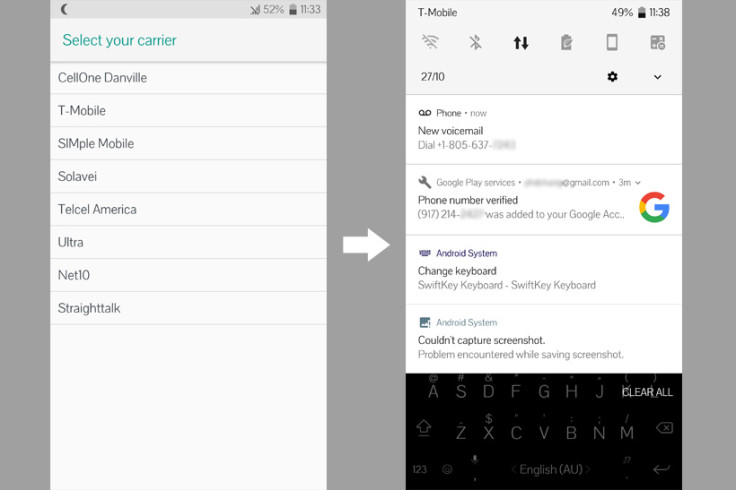
Task: Tap the rightmost quick settings tile icon
Action: [657, 42]
